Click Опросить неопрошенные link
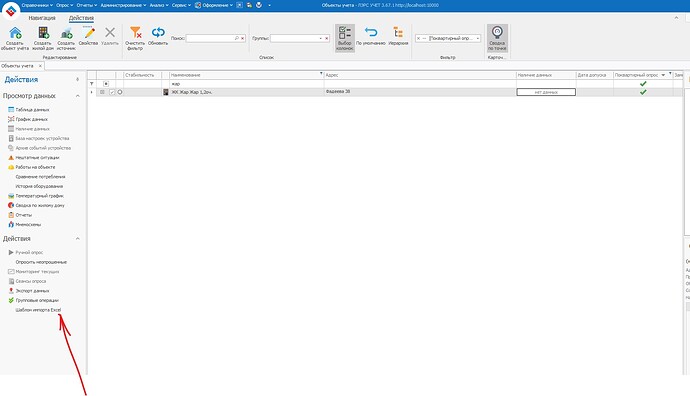The width and height of the screenshot is (690, 396). (x=41, y=262)
